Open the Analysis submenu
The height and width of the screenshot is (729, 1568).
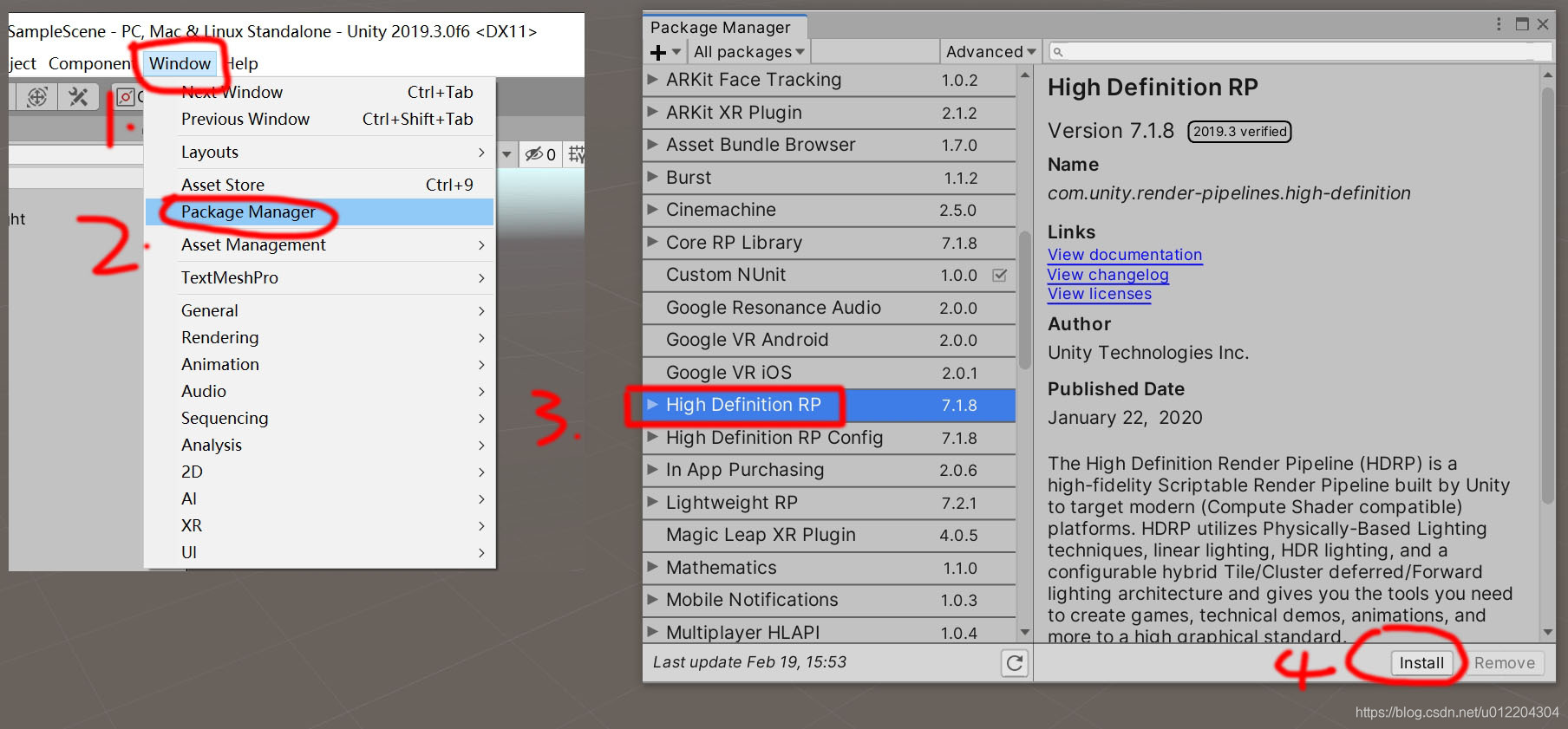320,445
